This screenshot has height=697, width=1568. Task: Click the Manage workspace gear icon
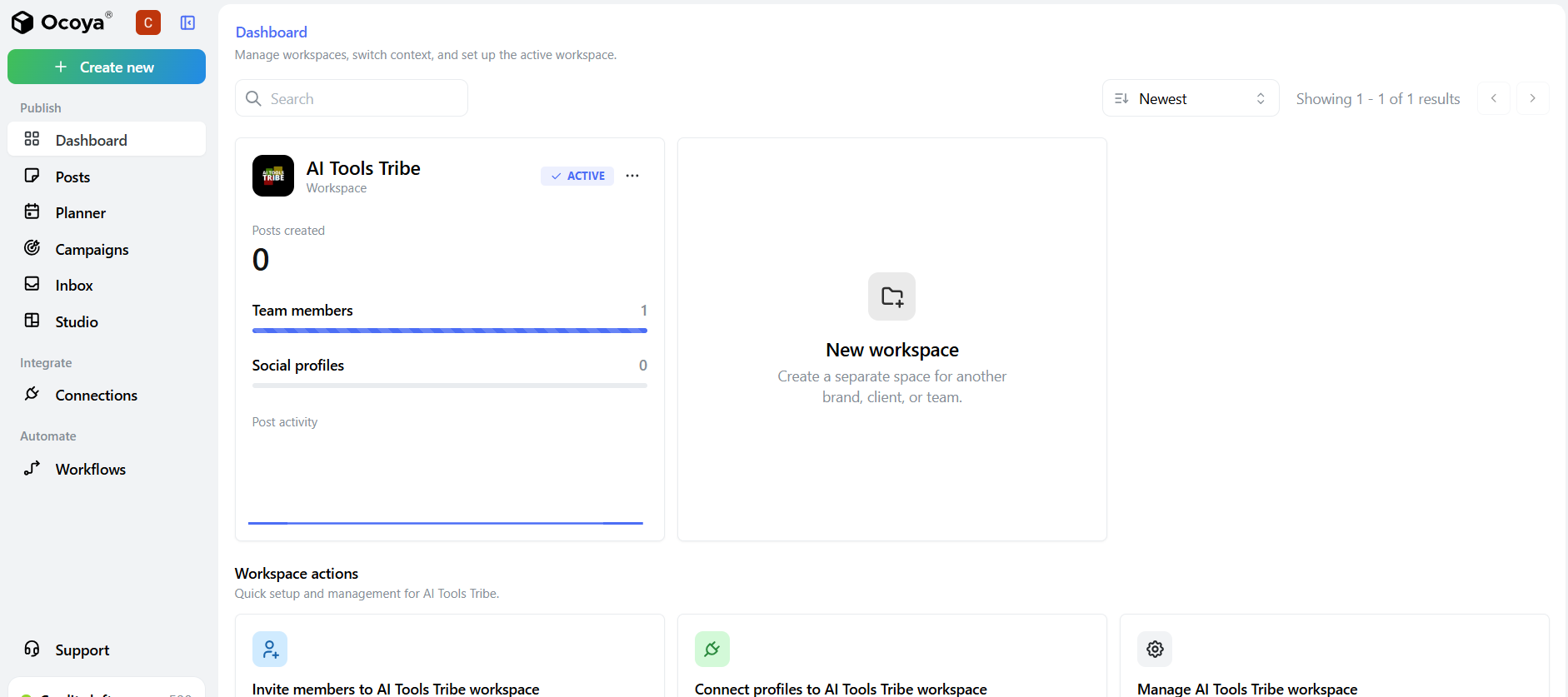[x=1155, y=649]
